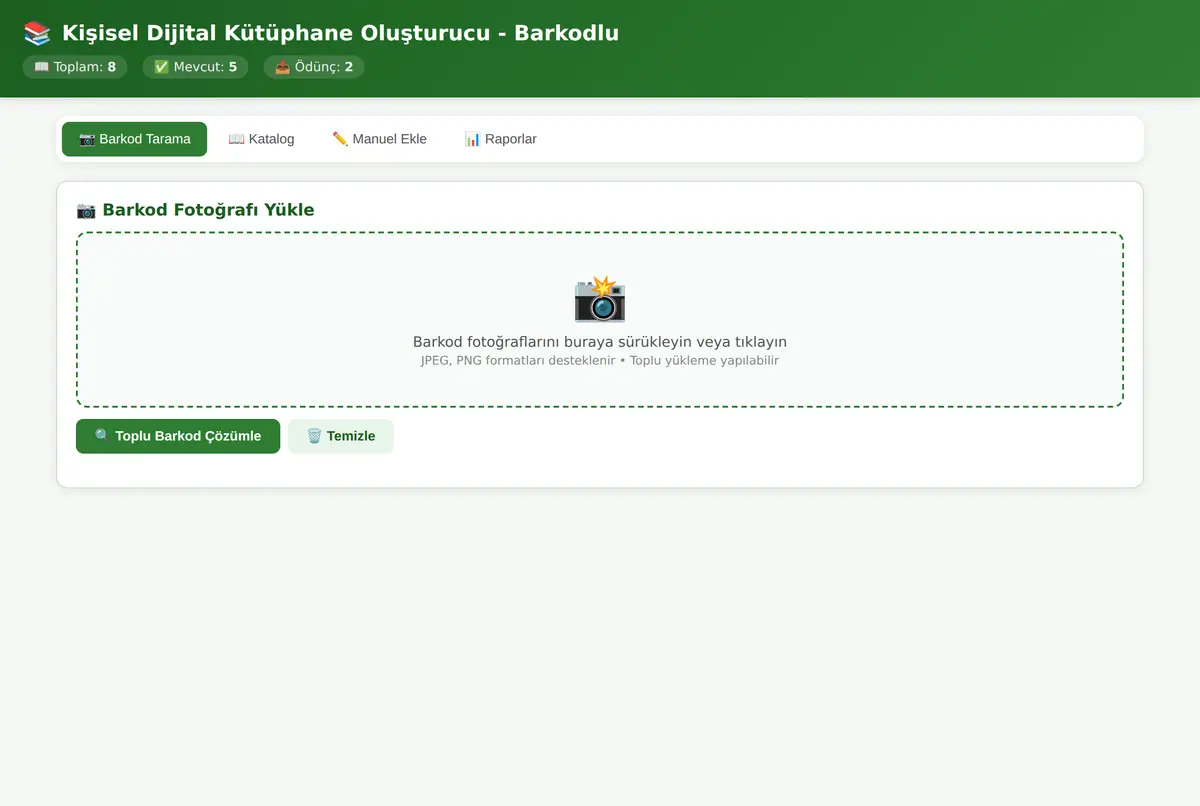Click the trash can icon on Temizle
The image size is (1200, 806).
(314, 436)
